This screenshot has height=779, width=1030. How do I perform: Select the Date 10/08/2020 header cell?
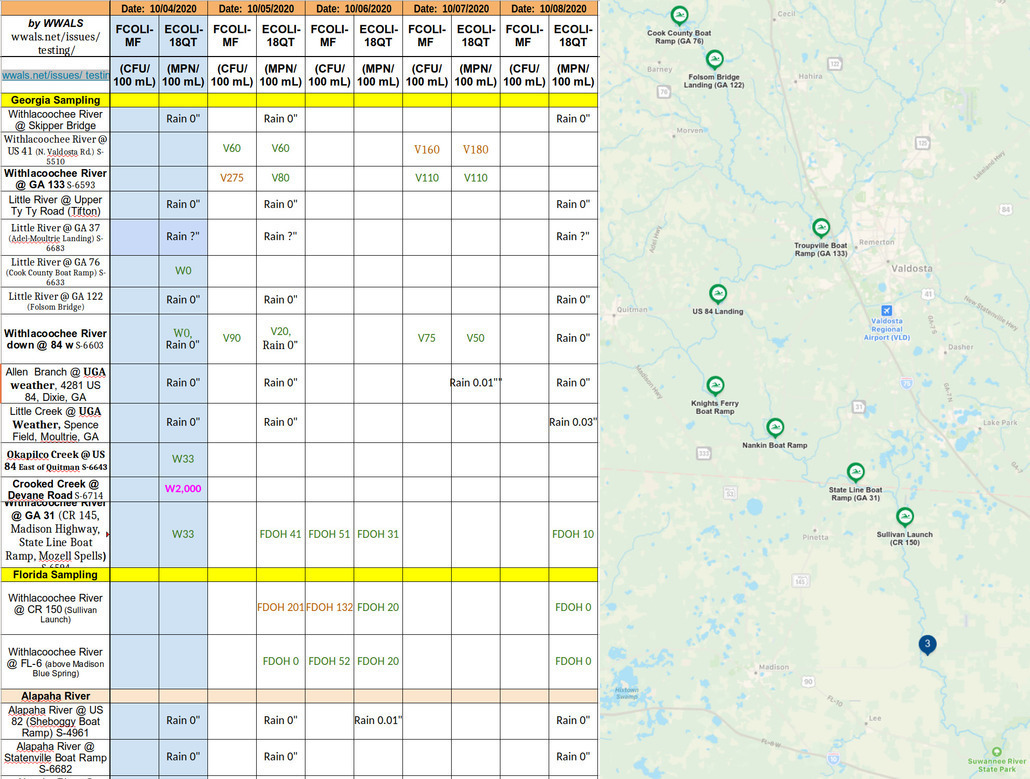coord(549,9)
